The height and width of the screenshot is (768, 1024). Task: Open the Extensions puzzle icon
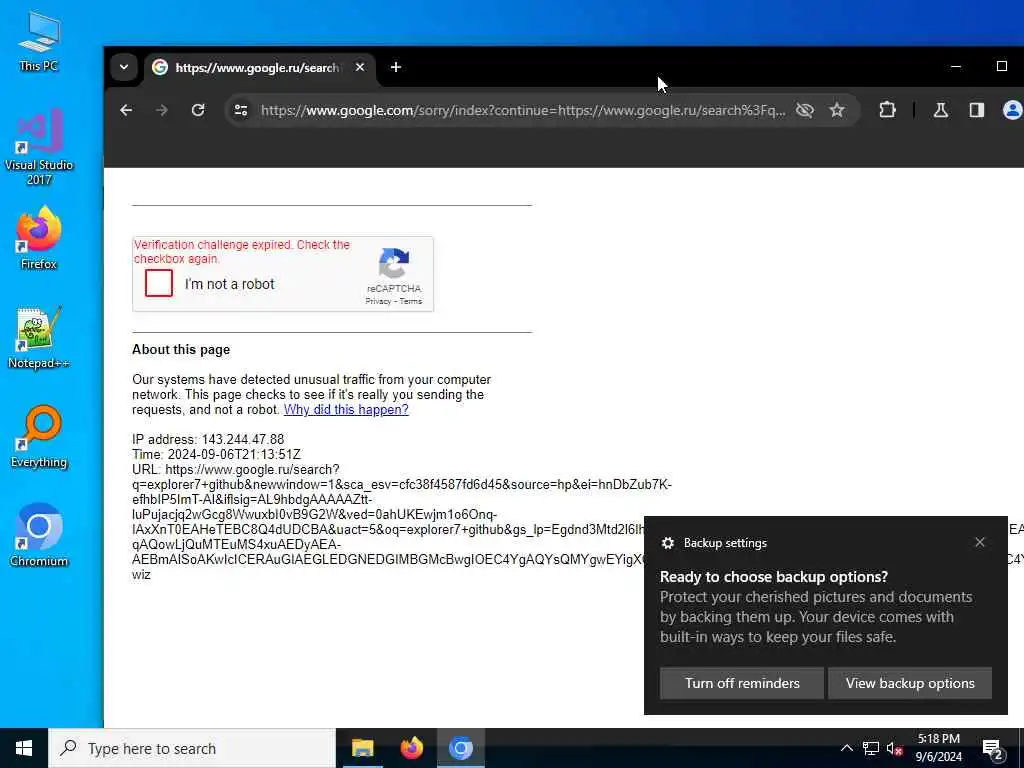pos(887,110)
